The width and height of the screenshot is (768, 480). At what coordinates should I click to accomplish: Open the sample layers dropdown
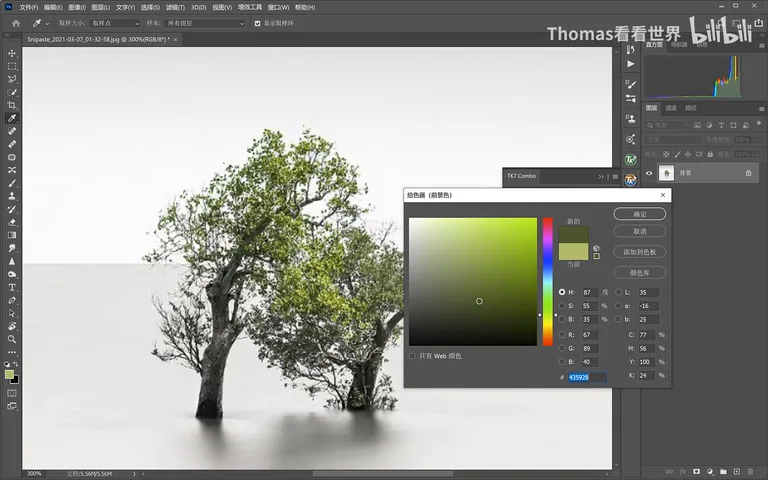point(205,23)
